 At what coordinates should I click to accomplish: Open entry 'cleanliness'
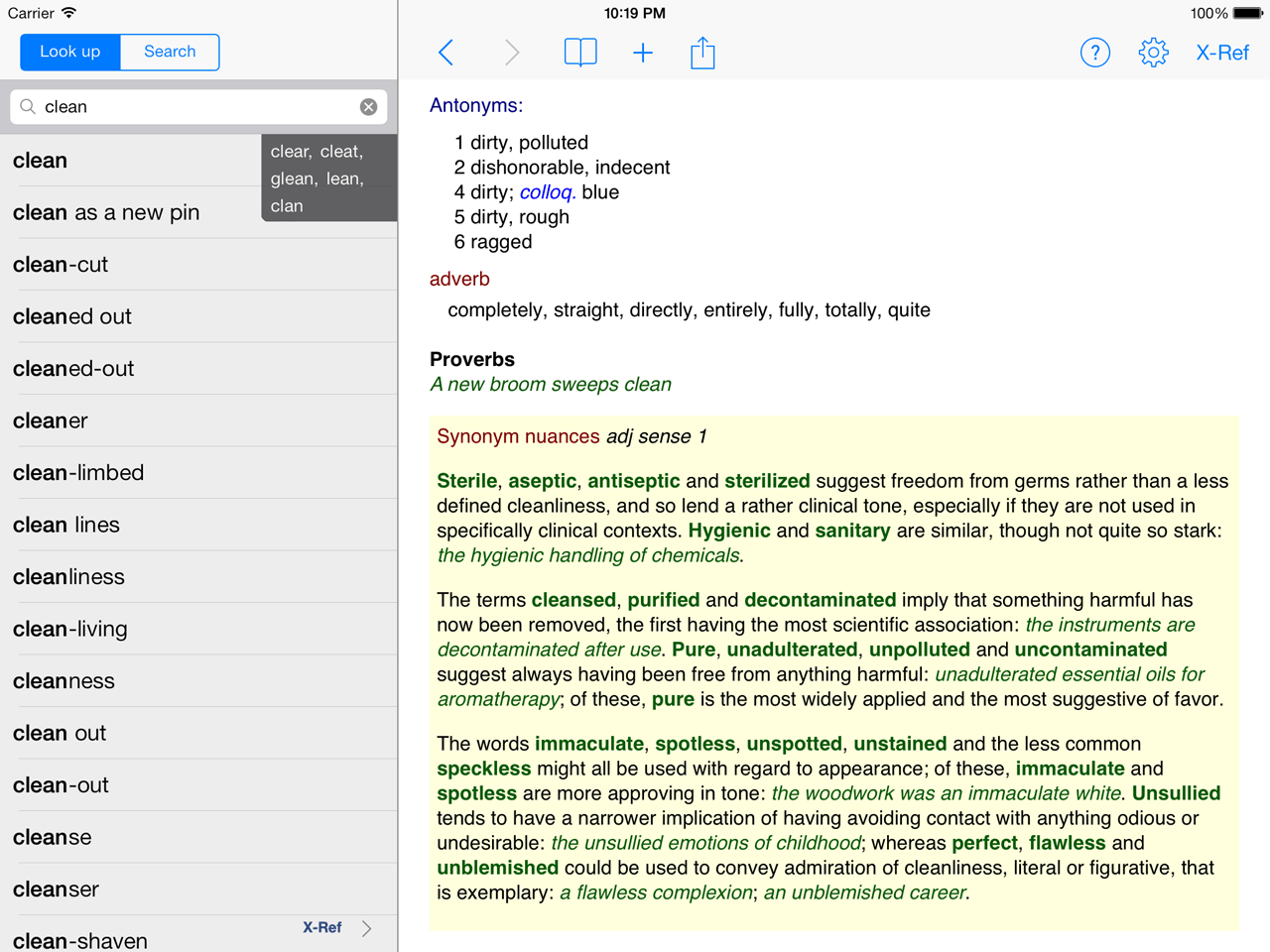point(198,577)
